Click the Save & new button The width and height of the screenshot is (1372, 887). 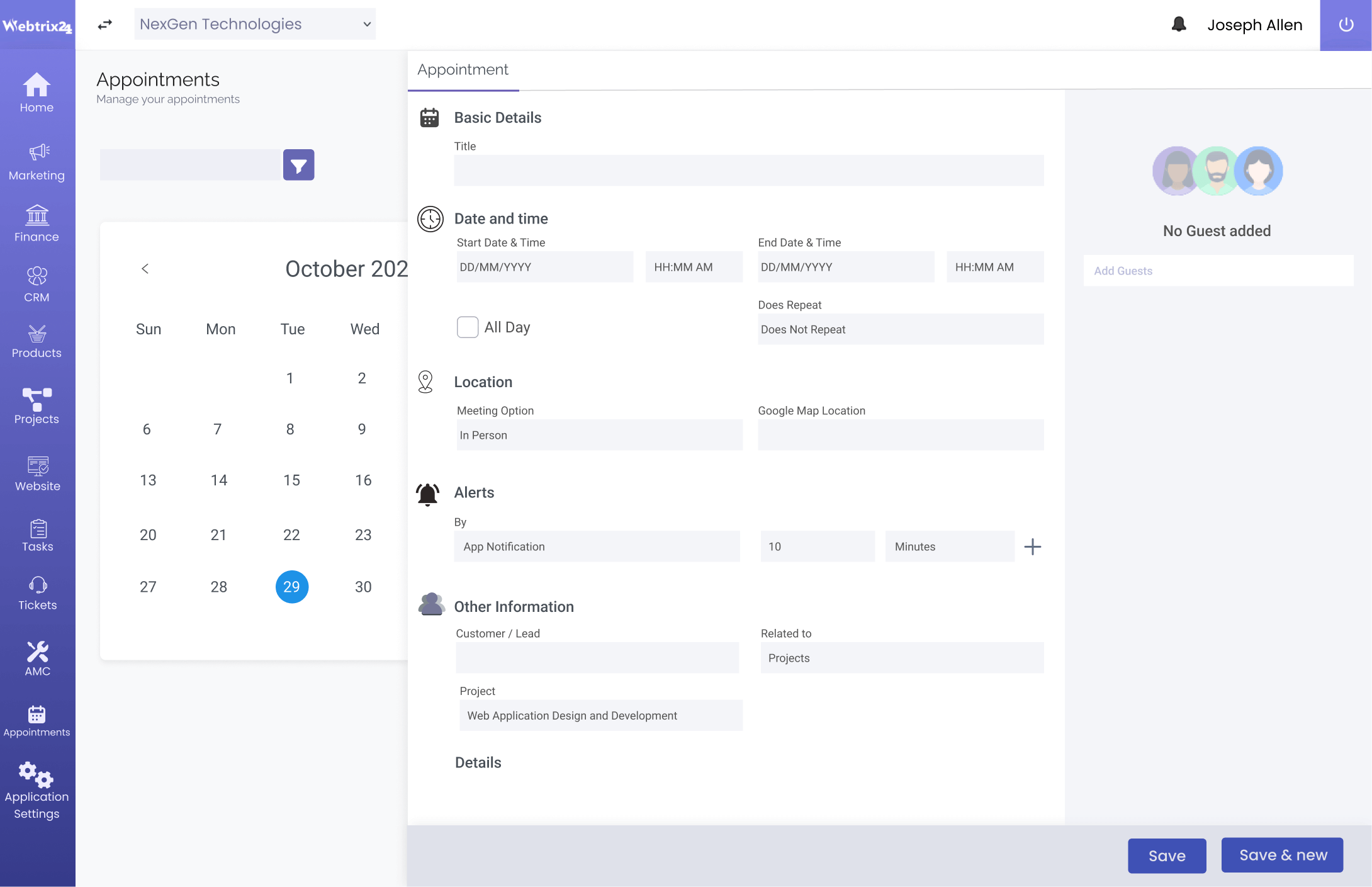(1283, 855)
